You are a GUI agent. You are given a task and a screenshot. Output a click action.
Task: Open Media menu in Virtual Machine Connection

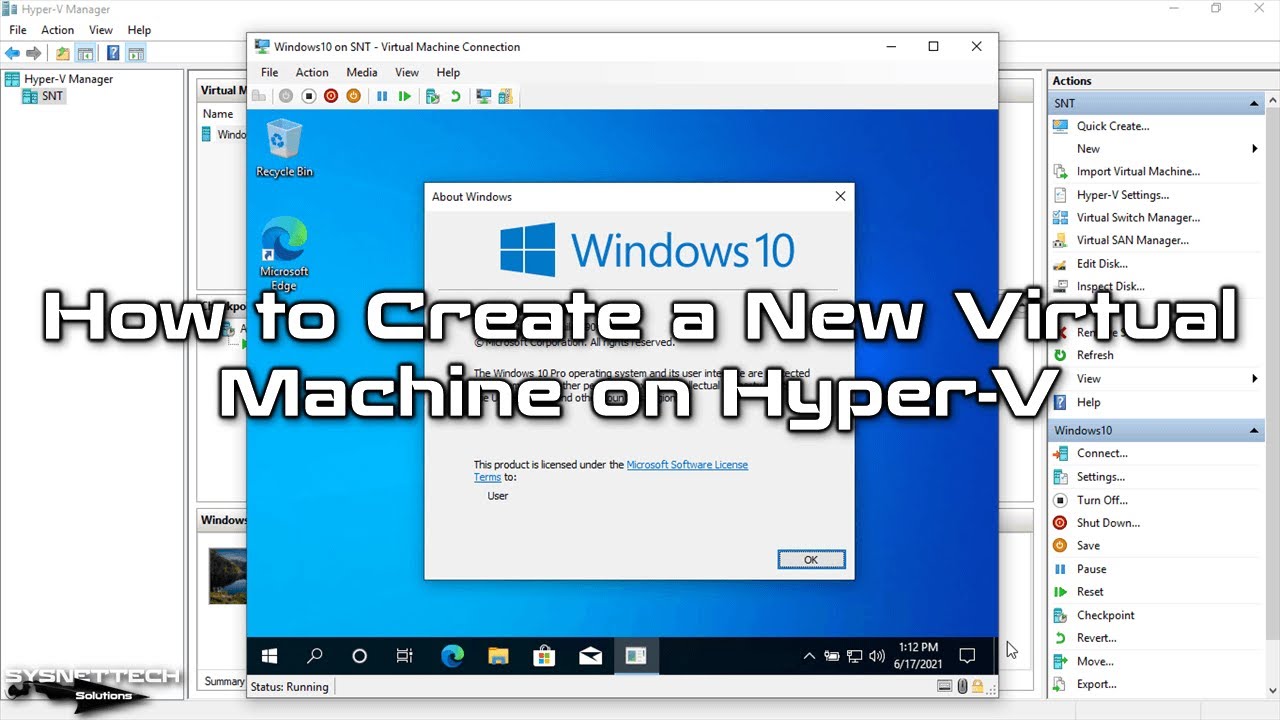(362, 72)
